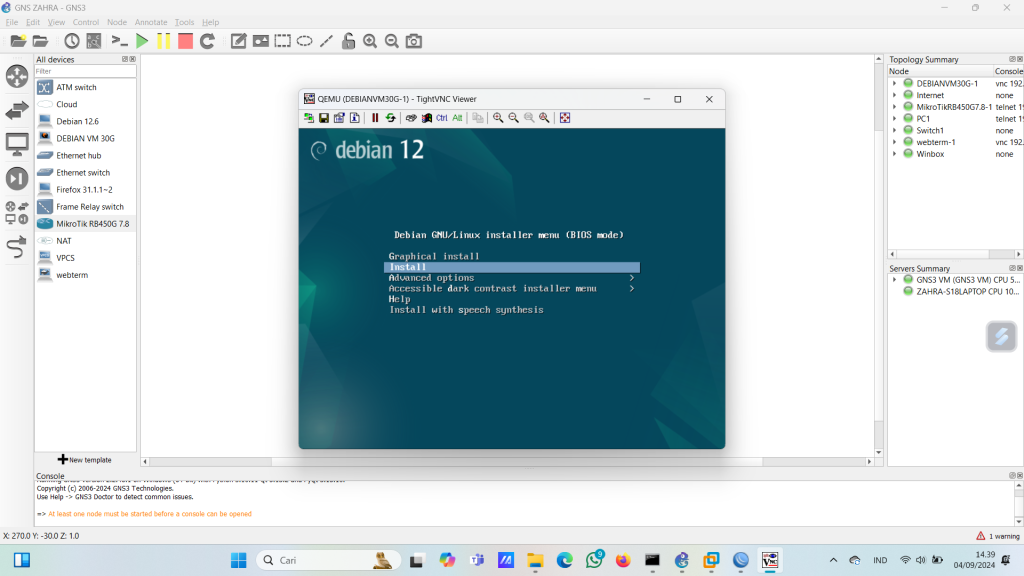Open WhatsApp from the Windows taskbar
1024x576 pixels.
pos(595,560)
